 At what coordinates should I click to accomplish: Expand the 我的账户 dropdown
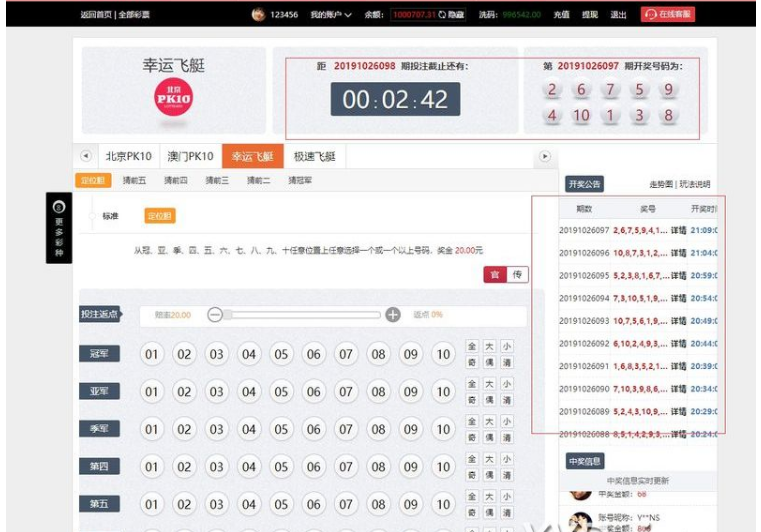[x=331, y=15]
